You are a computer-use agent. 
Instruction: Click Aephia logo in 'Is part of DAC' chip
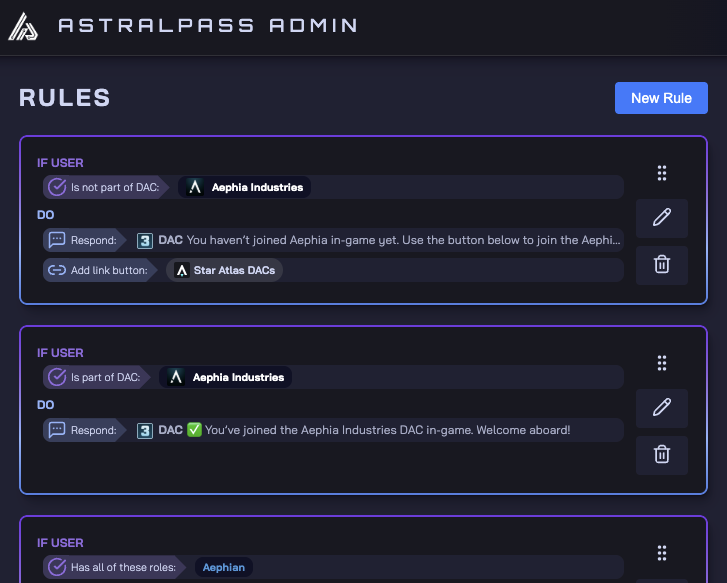176,377
